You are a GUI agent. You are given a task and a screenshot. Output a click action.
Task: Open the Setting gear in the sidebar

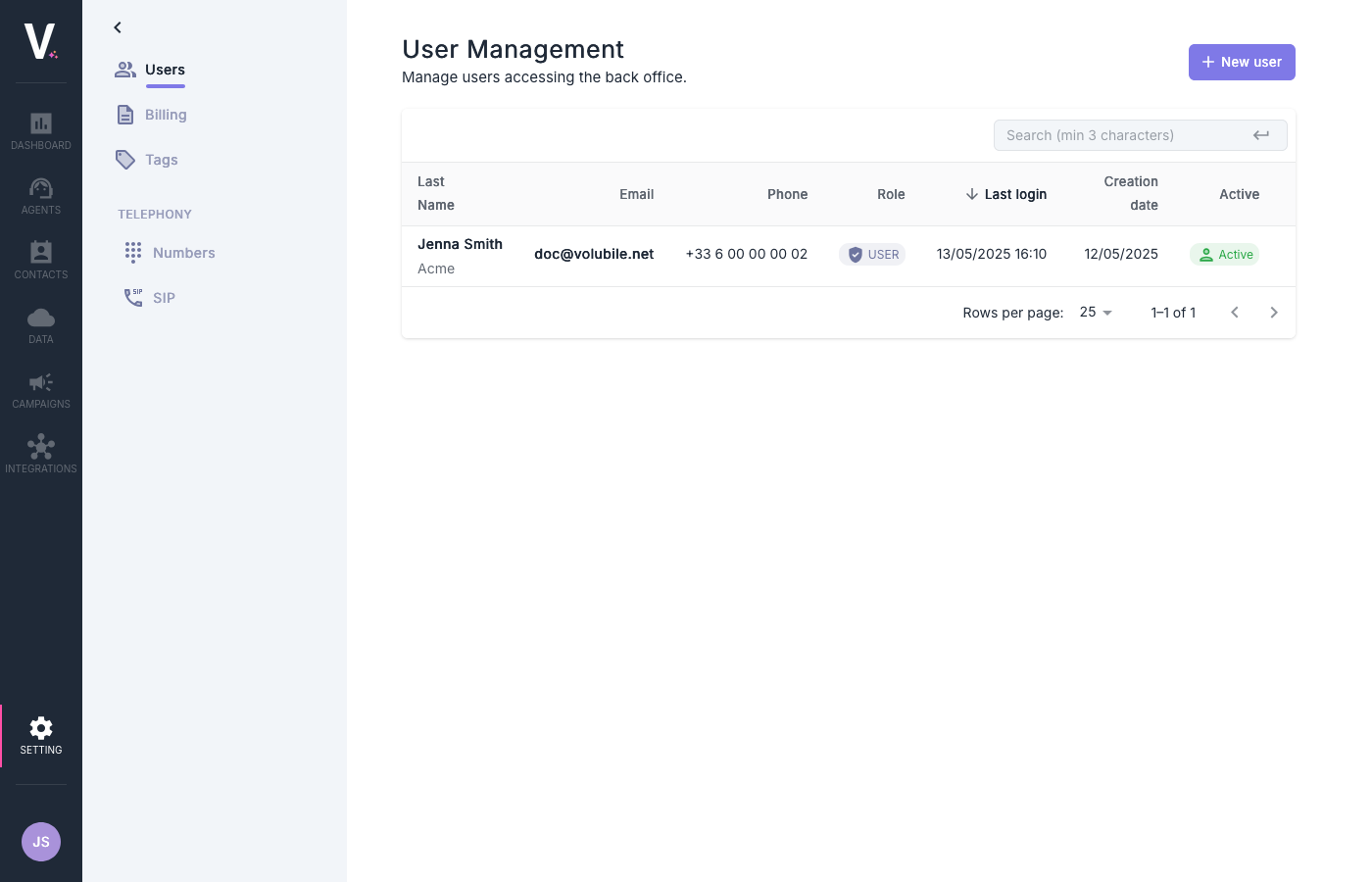[x=40, y=734]
